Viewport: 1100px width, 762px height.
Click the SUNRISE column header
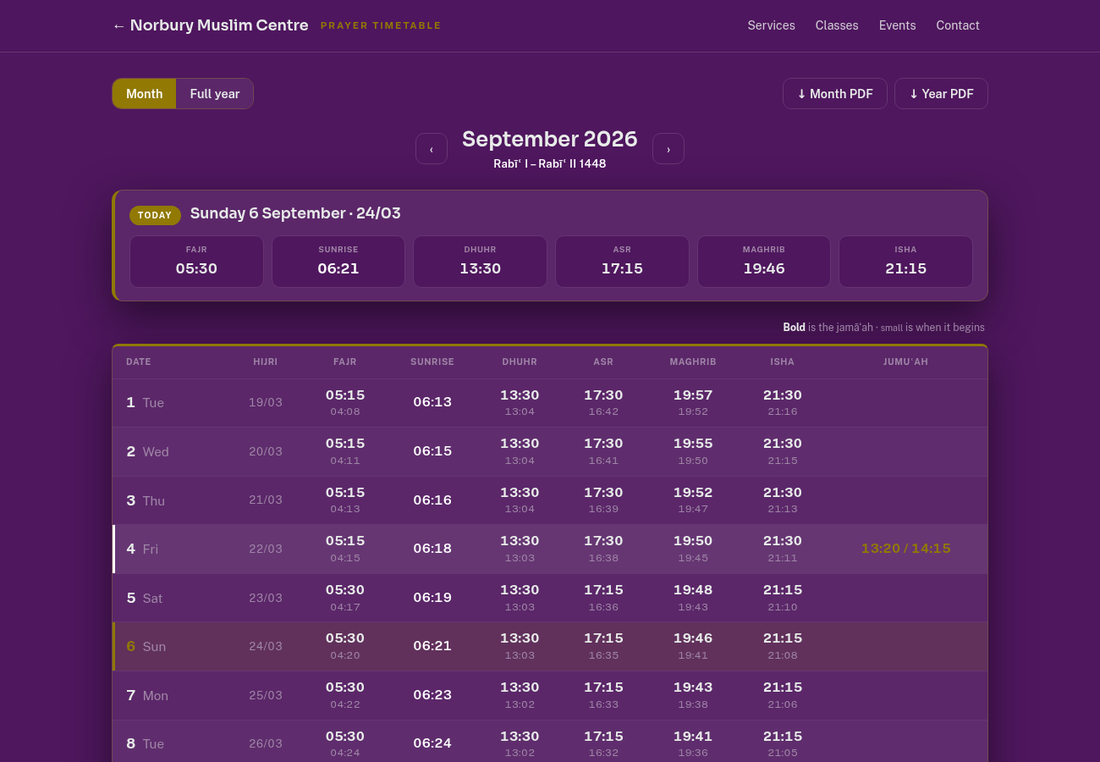[432, 361]
